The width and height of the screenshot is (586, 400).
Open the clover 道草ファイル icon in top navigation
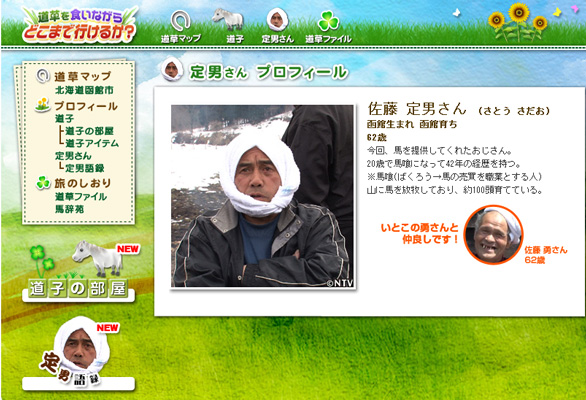[x=328, y=21]
